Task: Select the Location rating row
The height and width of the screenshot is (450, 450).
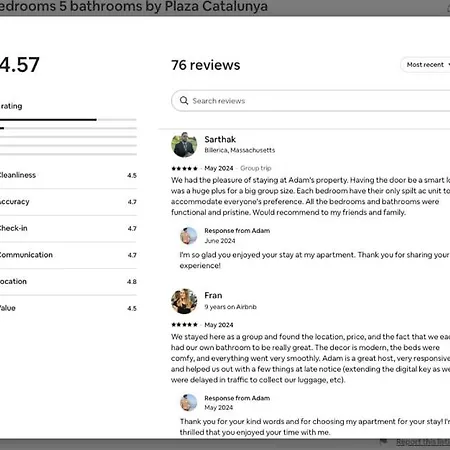Action: pyautogui.click(x=68, y=282)
